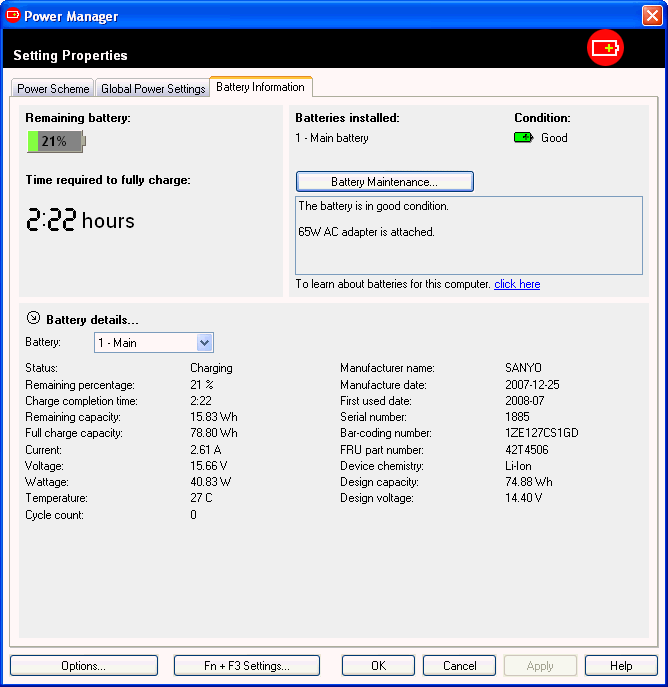Screen dimensions: 668x687
Task: Click the battery condition message box
Action: point(468,235)
